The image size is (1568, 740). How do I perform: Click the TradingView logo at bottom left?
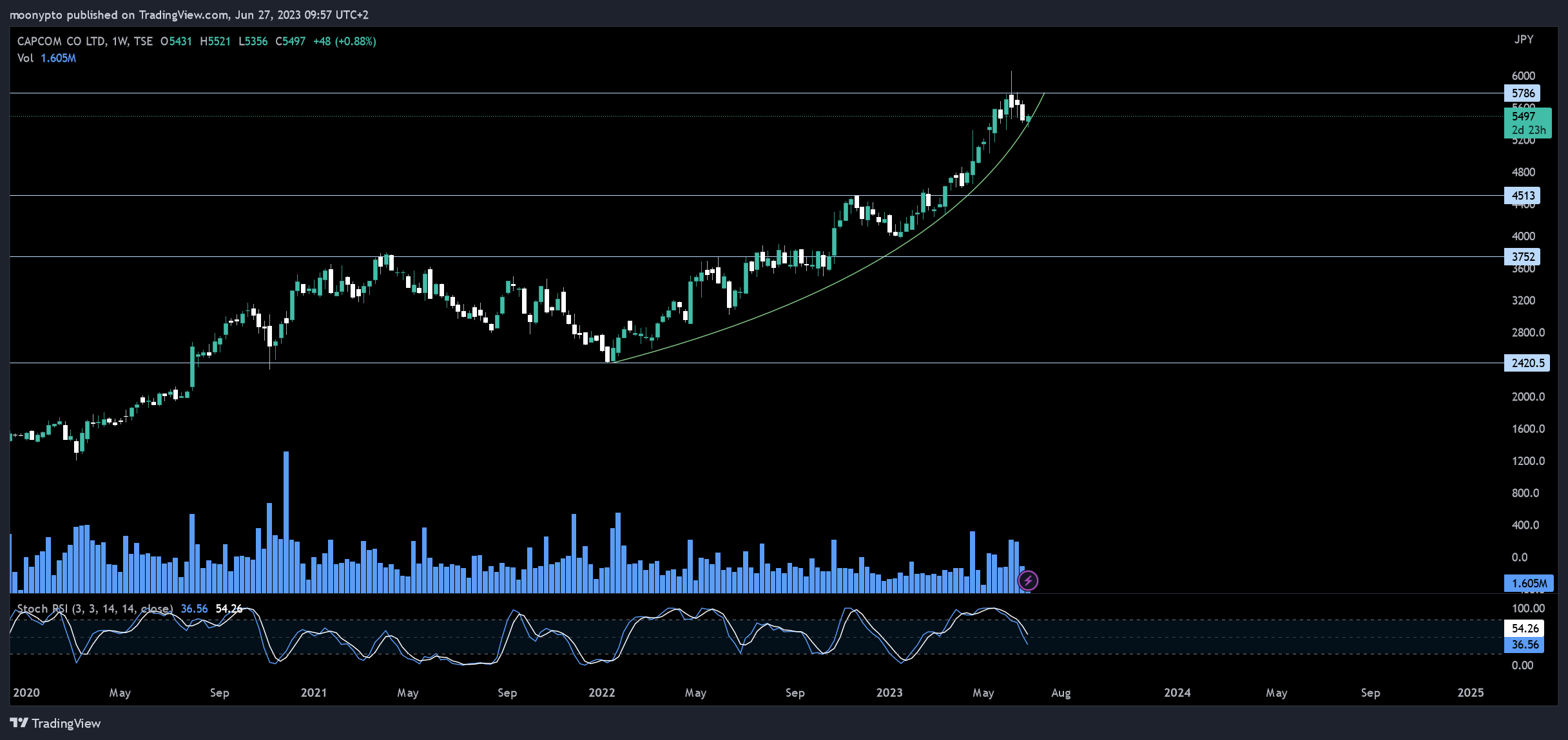click(55, 723)
